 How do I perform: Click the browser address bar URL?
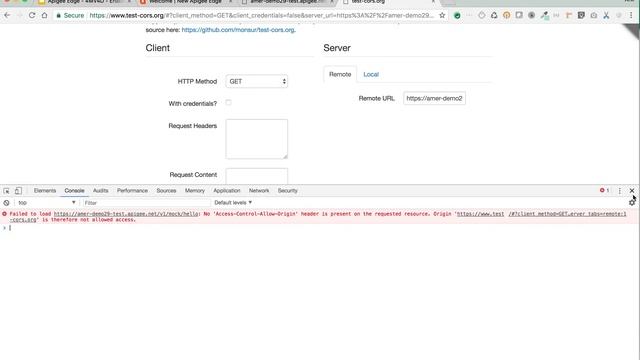pos(261,16)
